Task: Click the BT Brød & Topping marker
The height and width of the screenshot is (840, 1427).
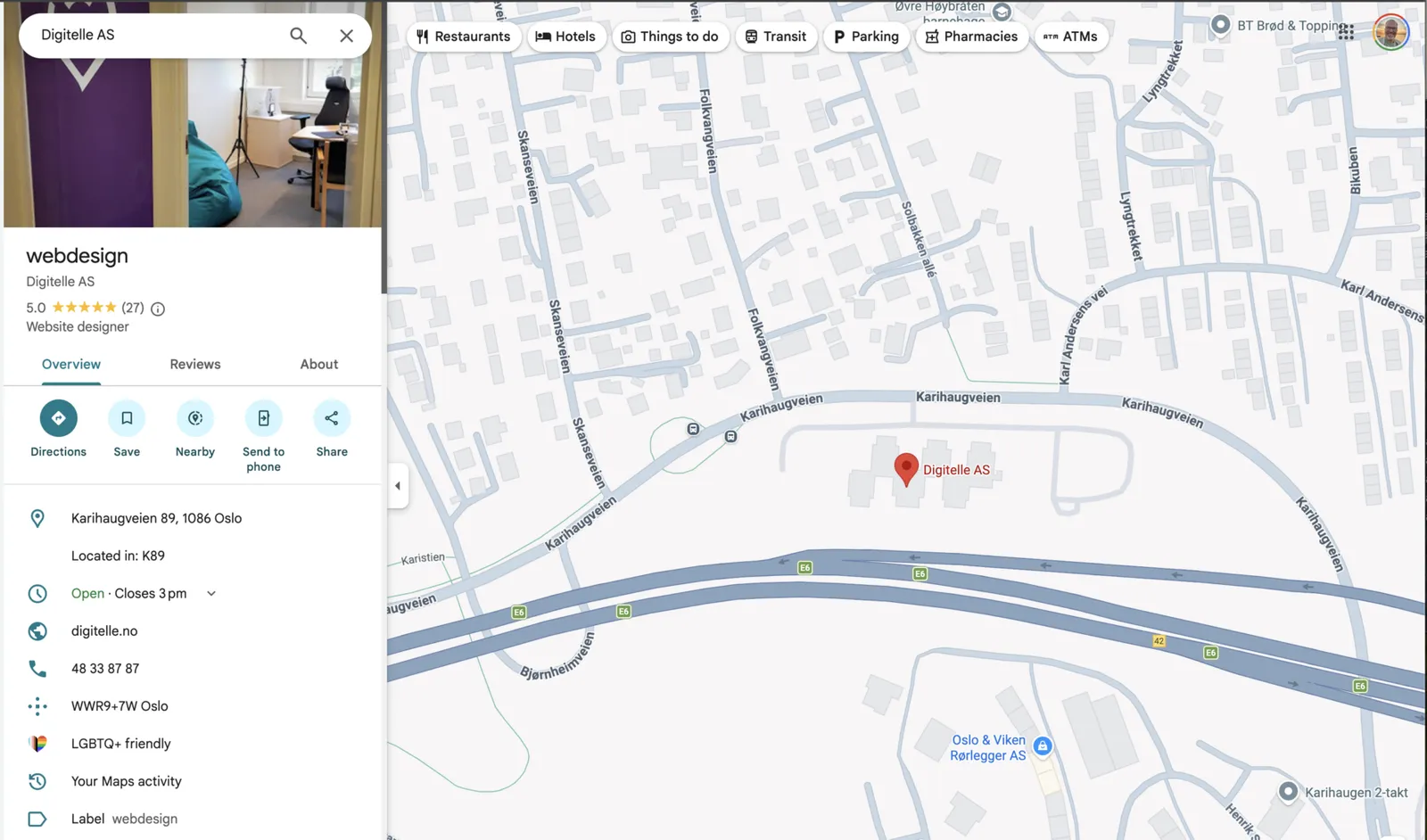Action: click(x=1220, y=25)
